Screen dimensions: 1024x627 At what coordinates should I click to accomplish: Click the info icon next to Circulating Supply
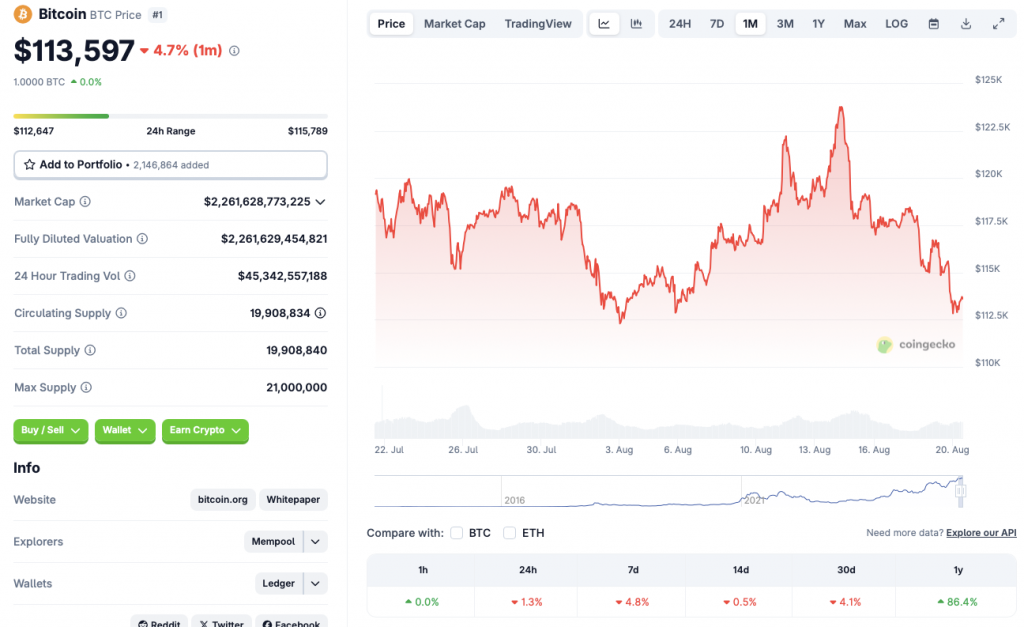coord(120,313)
